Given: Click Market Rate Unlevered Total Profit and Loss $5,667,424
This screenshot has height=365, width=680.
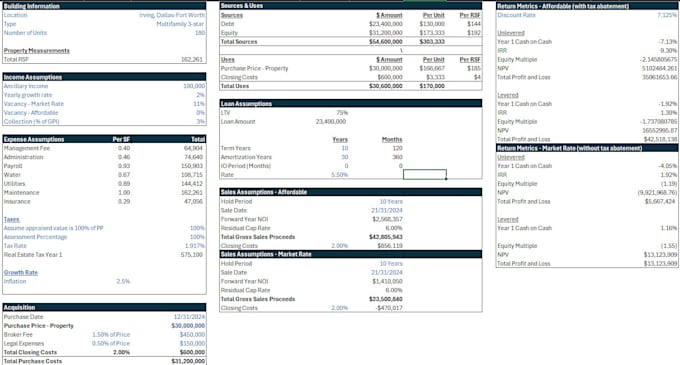Looking at the screenshot, I should tap(661, 202).
